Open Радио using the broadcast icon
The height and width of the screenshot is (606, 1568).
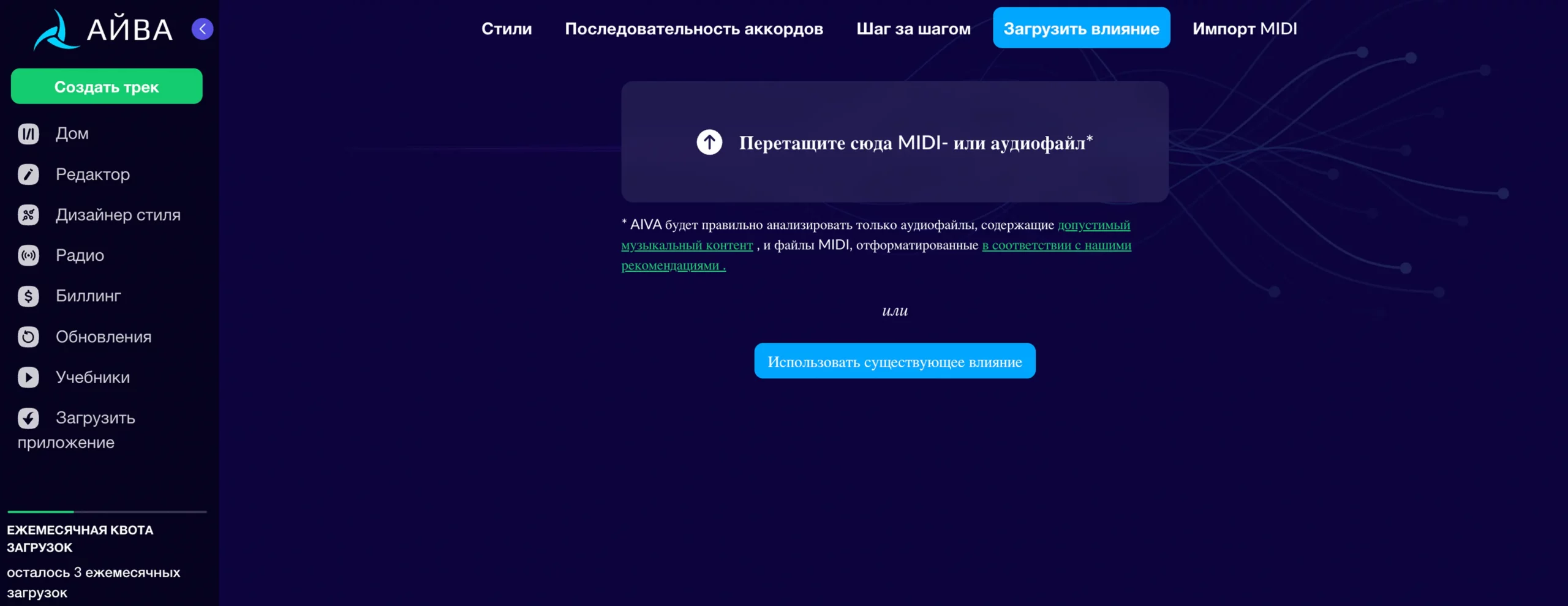(28, 255)
